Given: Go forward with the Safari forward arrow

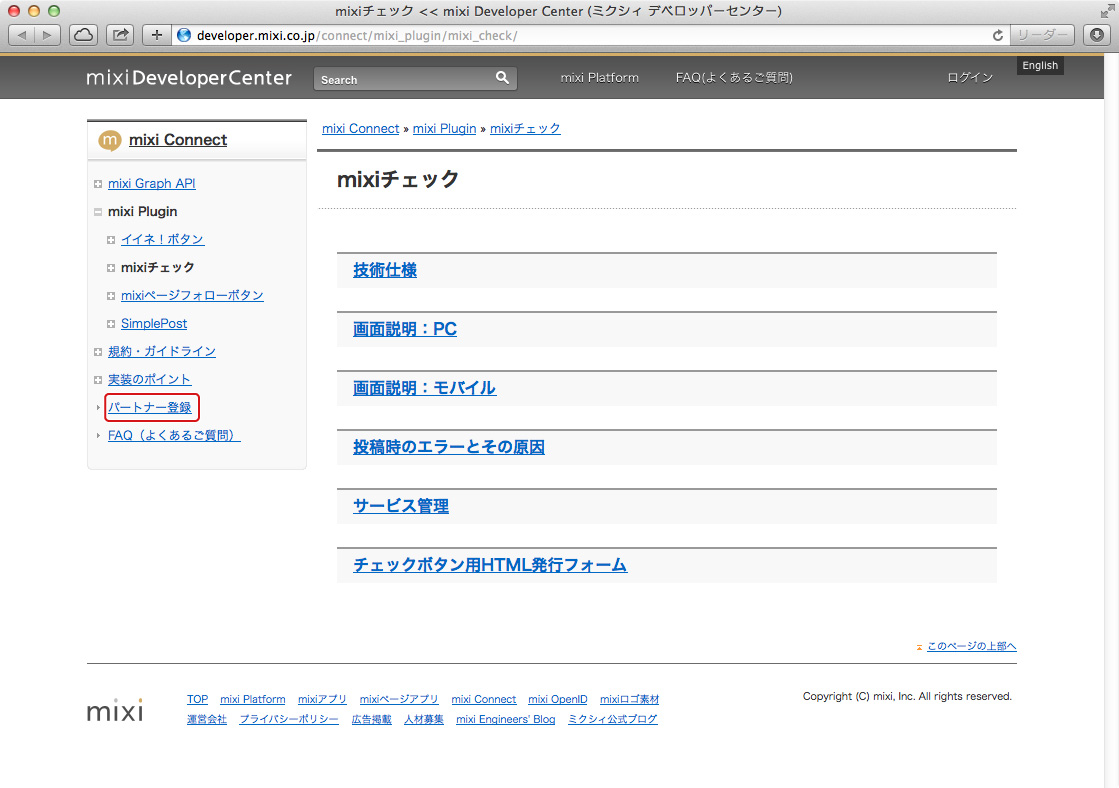Looking at the screenshot, I should coord(47,35).
